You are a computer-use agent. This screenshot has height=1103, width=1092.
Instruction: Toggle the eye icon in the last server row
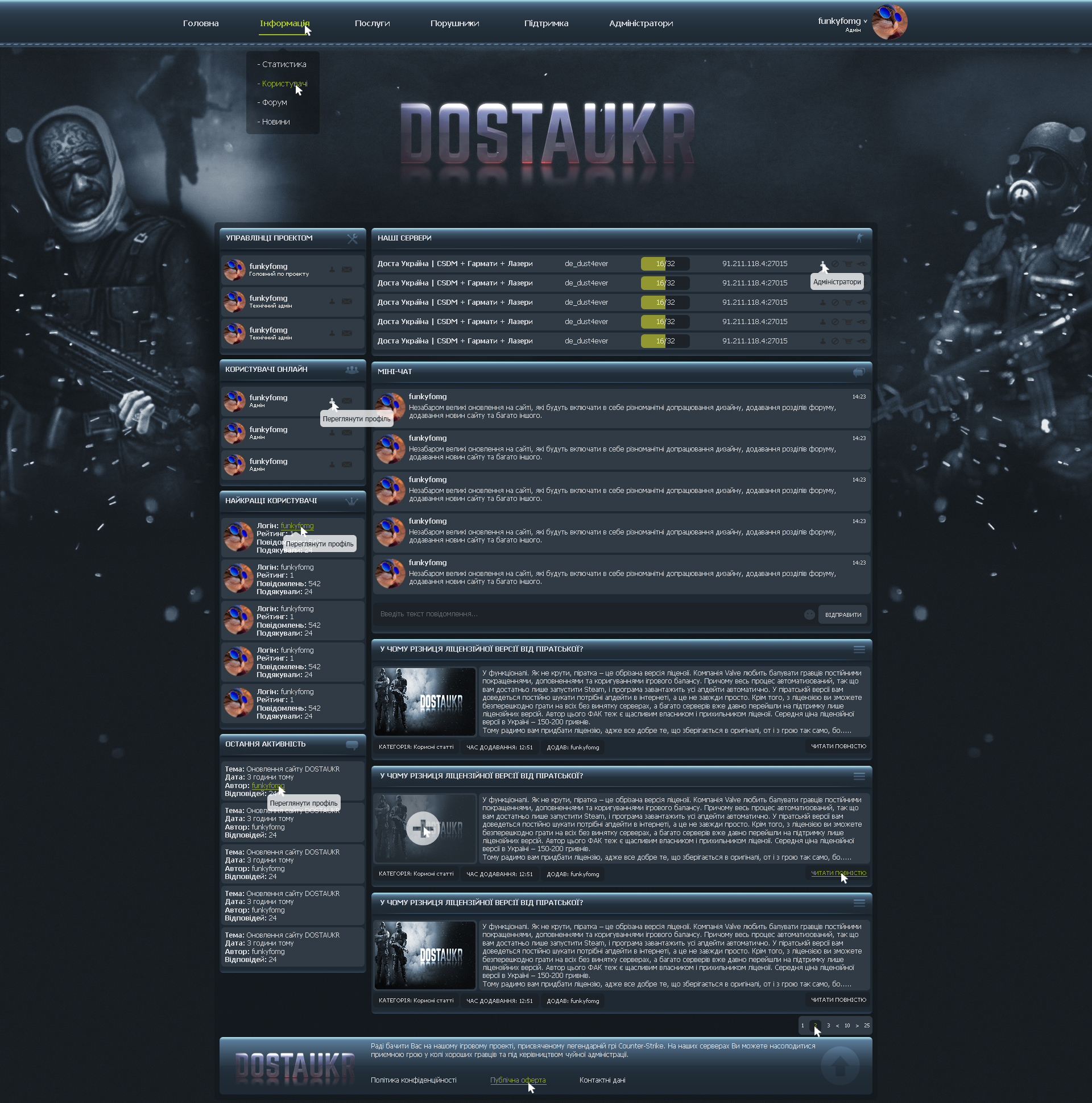point(862,341)
